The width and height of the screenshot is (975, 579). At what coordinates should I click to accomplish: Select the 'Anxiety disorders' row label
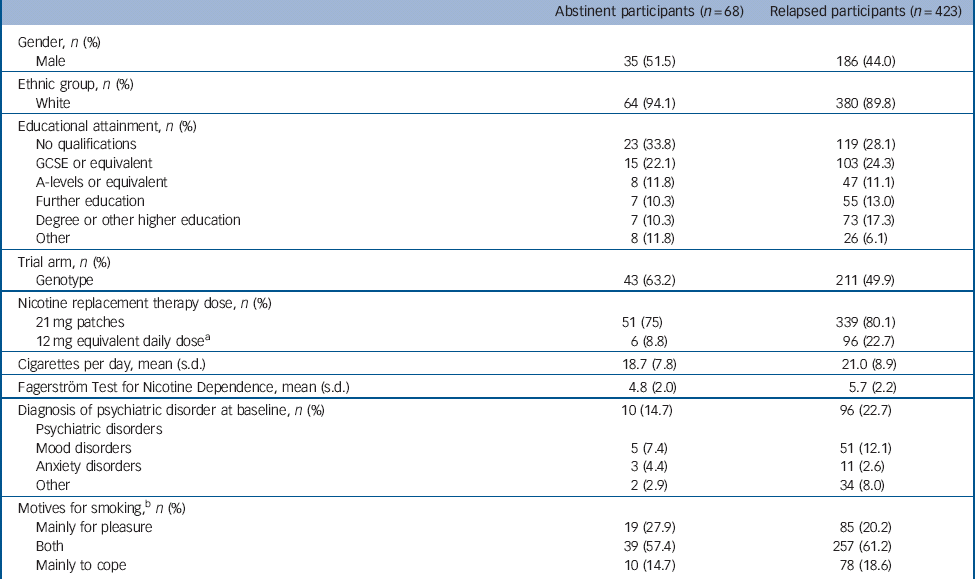(88, 467)
